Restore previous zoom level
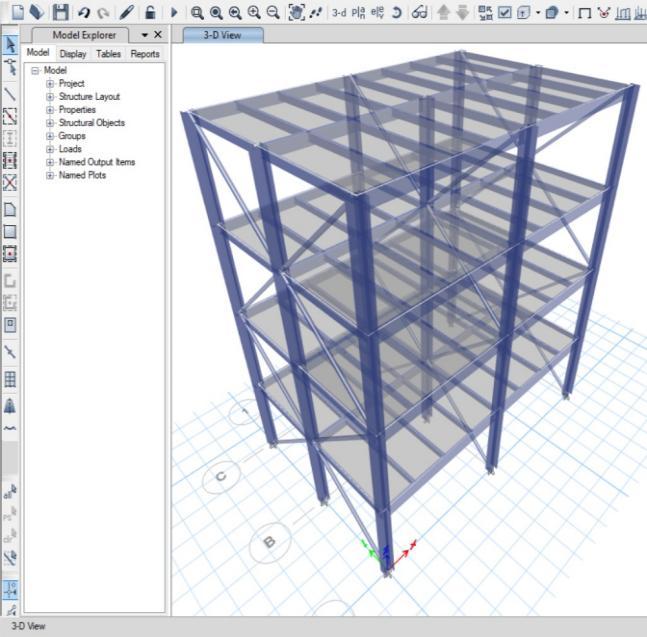The width and height of the screenshot is (647, 637). point(235,13)
